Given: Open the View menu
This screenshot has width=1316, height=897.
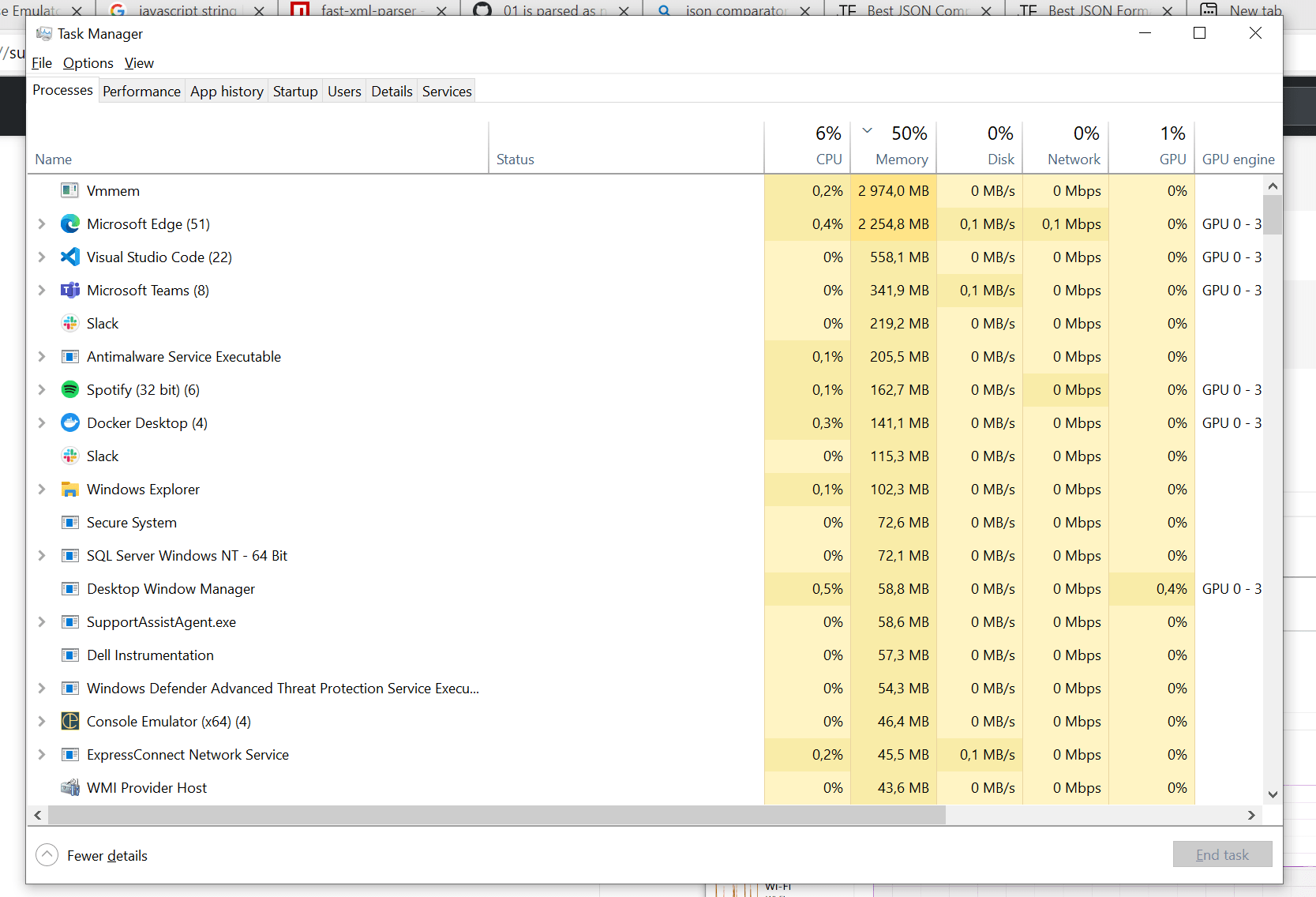Looking at the screenshot, I should 139,63.
